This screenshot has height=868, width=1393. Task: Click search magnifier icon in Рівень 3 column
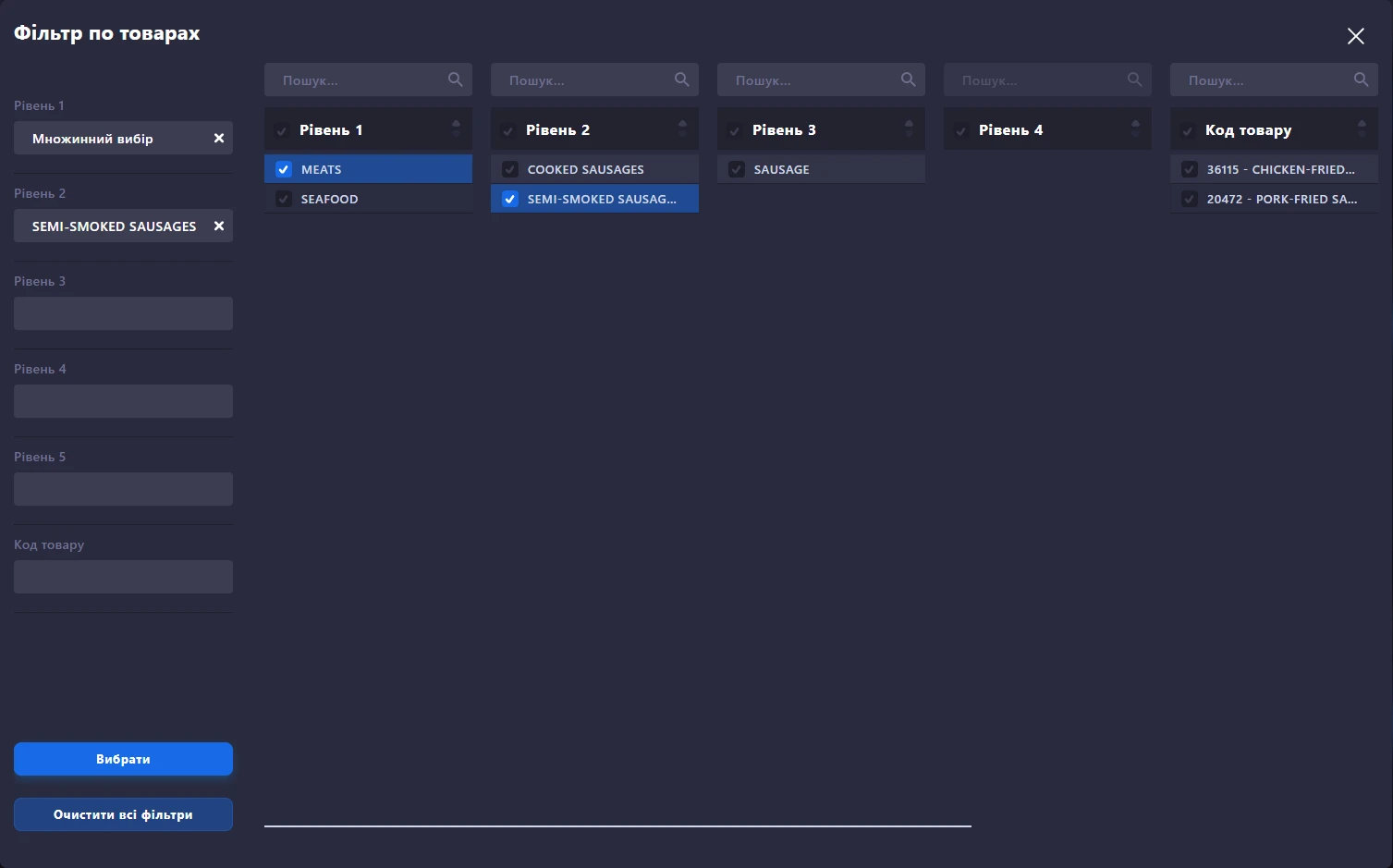coord(908,79)
